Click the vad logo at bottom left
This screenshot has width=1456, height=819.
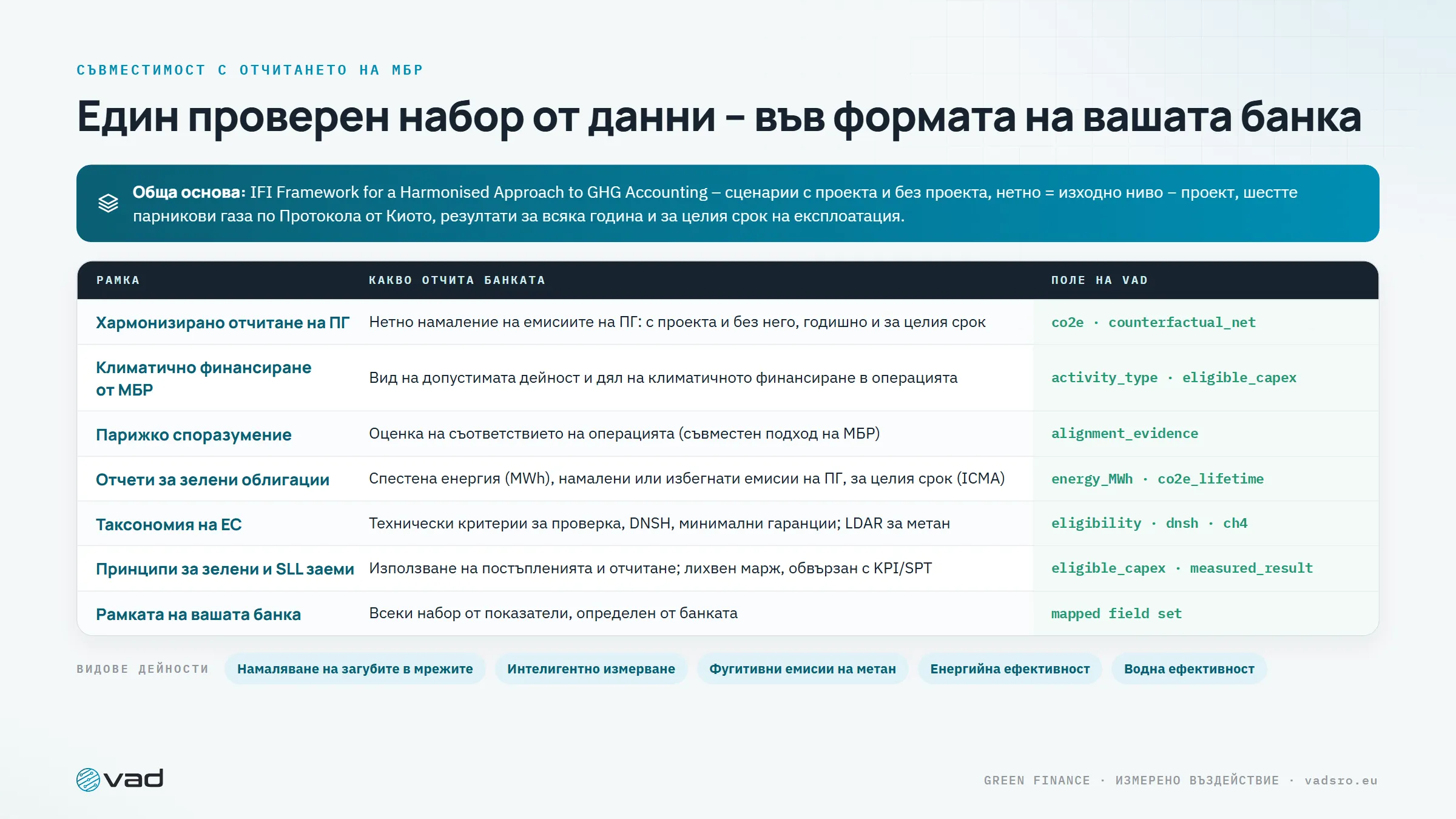coord(120,780)
